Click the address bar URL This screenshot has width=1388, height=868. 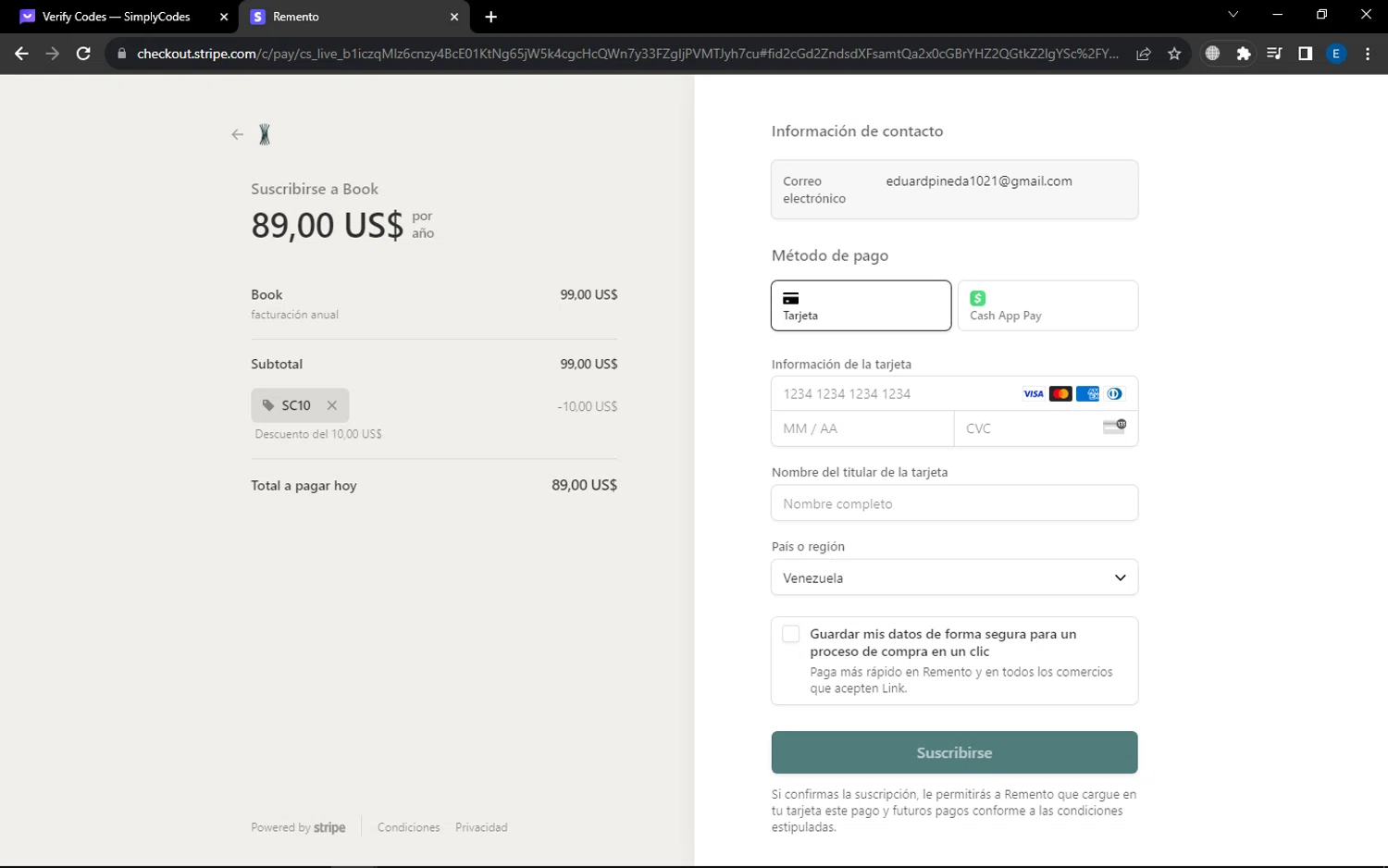click(627, 54)
